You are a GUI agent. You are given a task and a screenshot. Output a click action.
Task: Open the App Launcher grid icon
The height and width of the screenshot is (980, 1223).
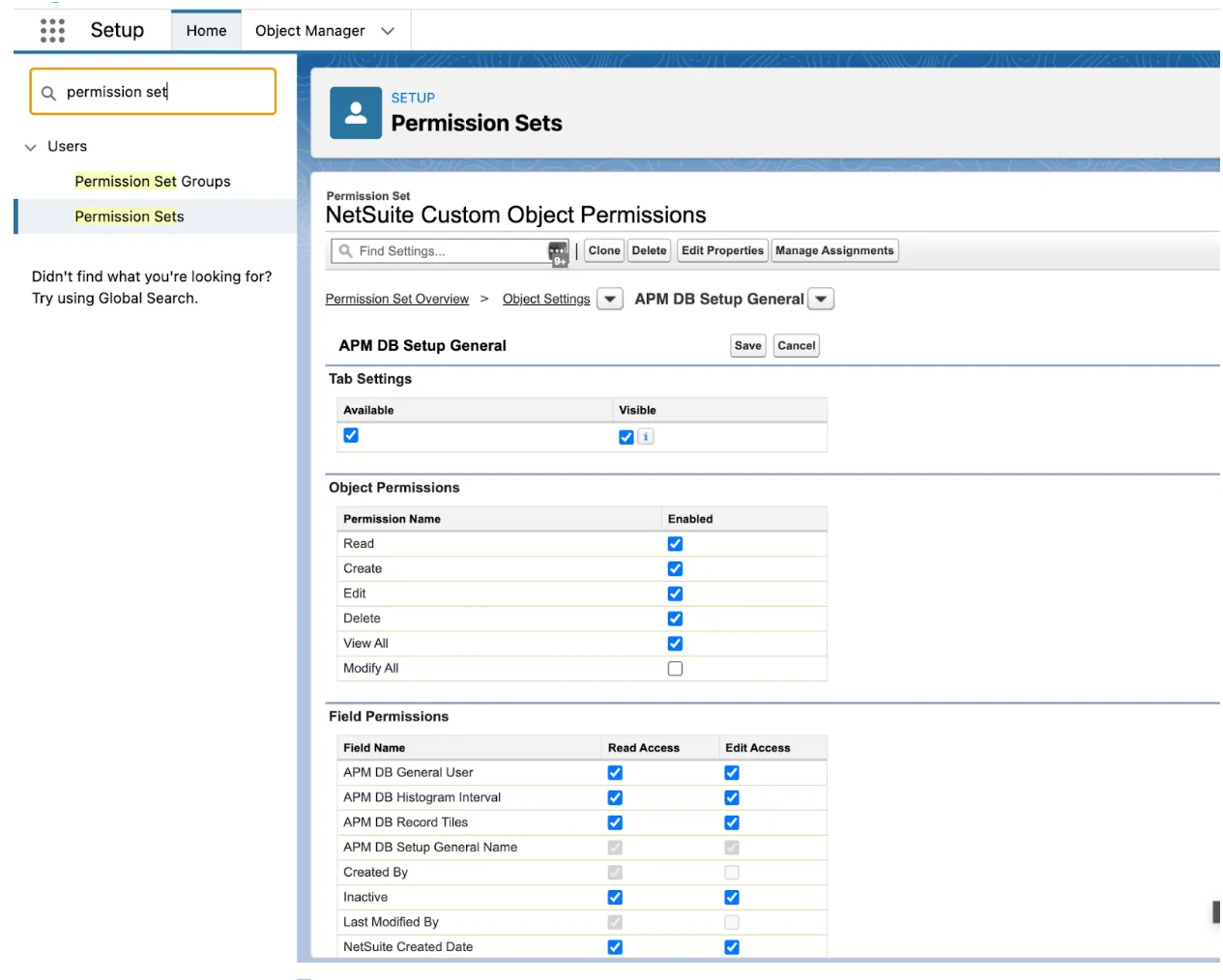click(52, 31)
